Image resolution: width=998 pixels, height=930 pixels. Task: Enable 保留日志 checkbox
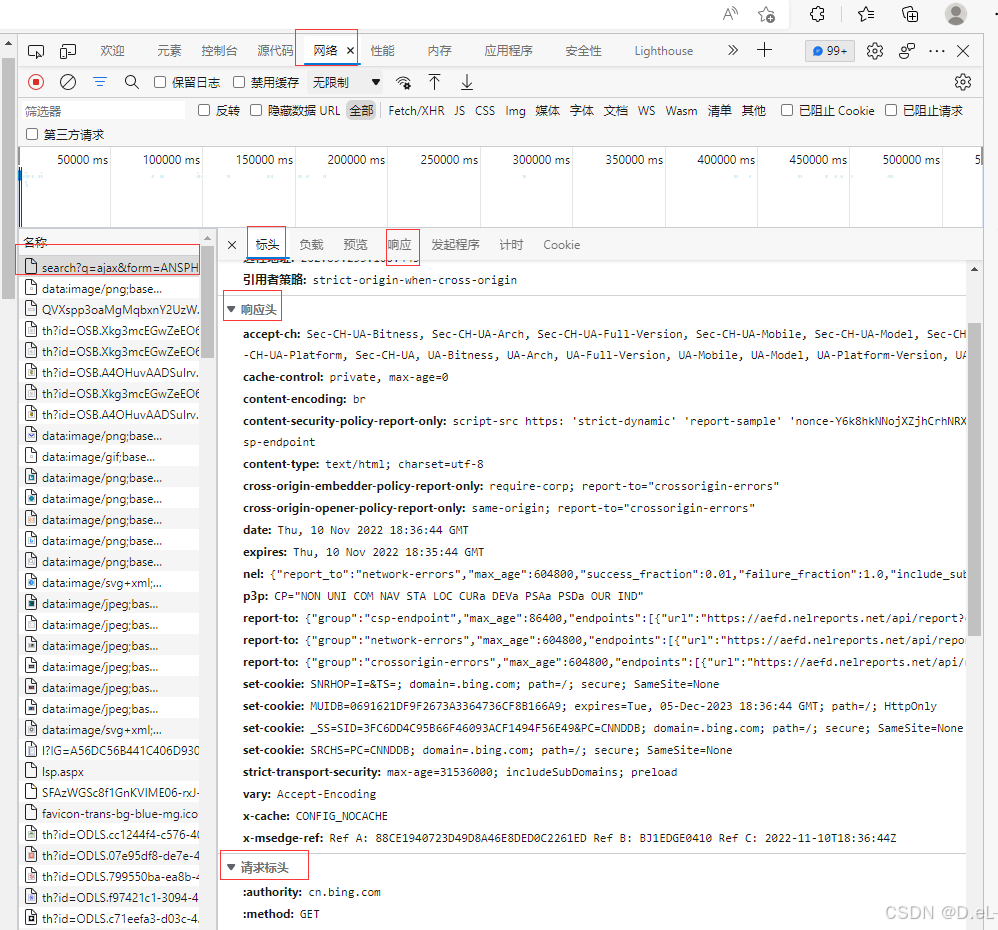pyautogui.click(x=160, y=82)
